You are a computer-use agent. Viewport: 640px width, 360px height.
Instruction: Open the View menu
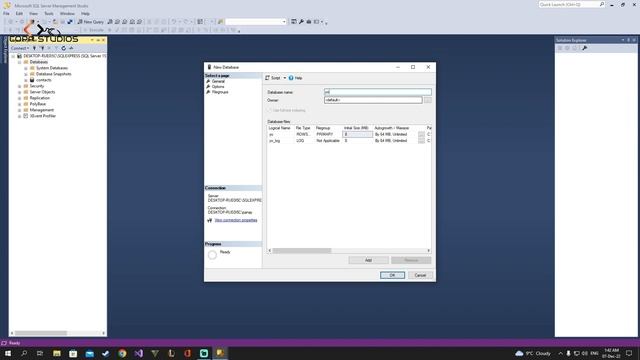click(33, 13)
